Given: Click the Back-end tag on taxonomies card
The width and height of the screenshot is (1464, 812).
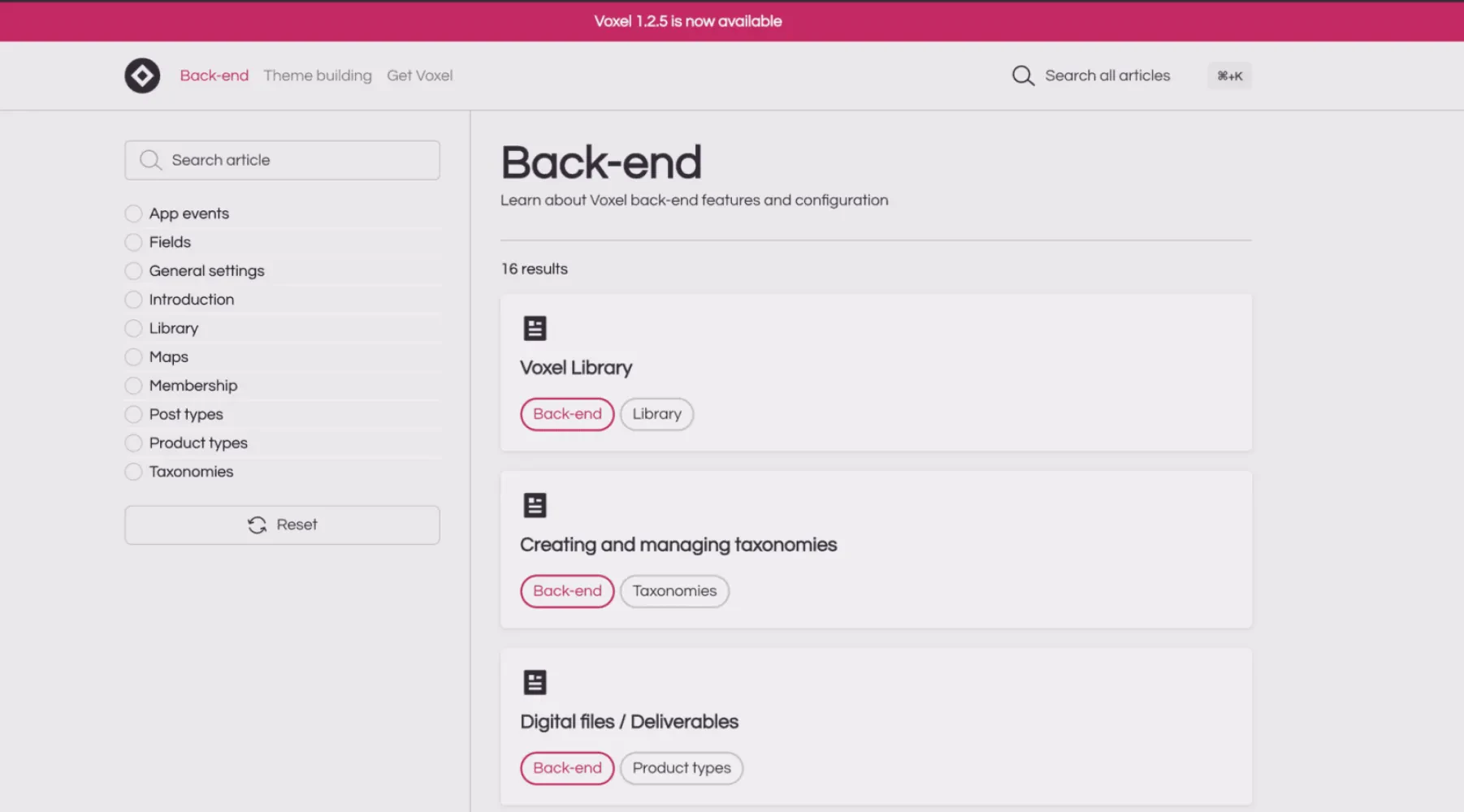Looking at the screenshot, I should pyautogui.click(x=567, y=591).
